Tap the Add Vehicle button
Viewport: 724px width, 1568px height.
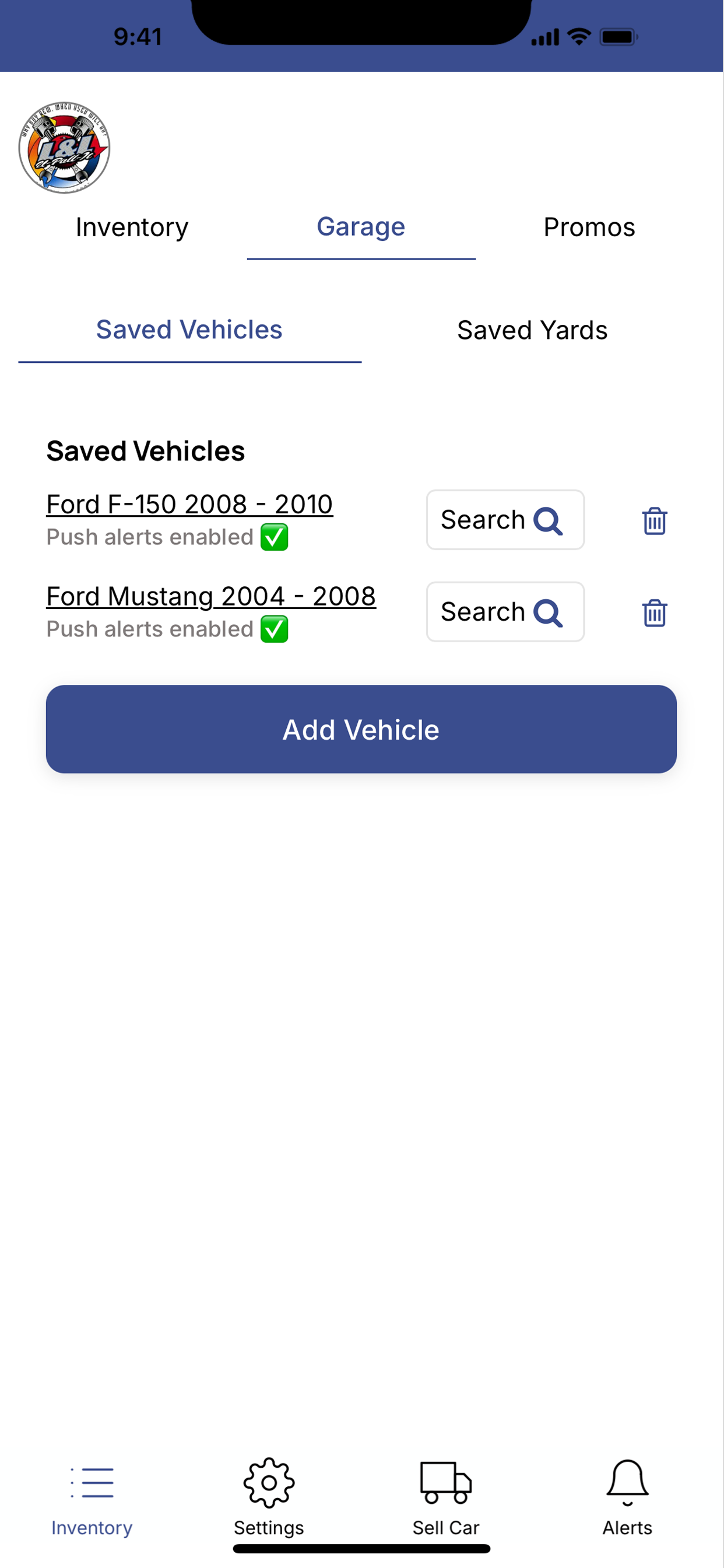pyautogui.click(x=361, y=729)
